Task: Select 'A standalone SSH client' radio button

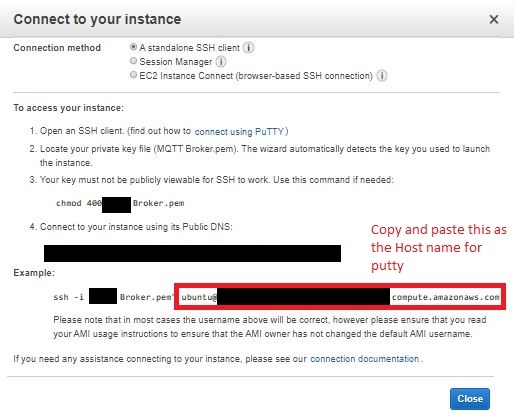Action: 133,47
